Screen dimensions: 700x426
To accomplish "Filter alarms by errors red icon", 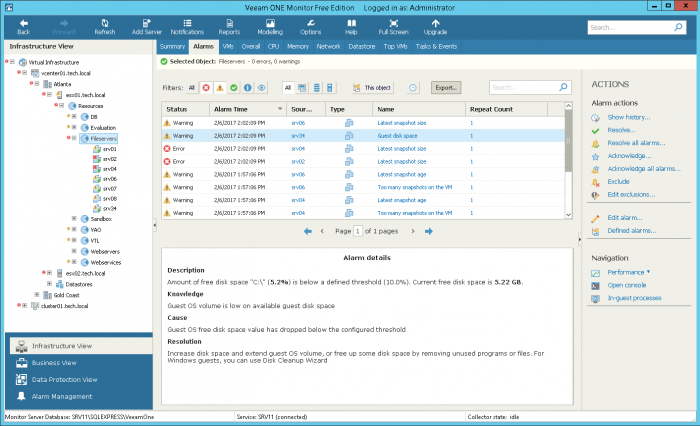I will click(206, 88).
